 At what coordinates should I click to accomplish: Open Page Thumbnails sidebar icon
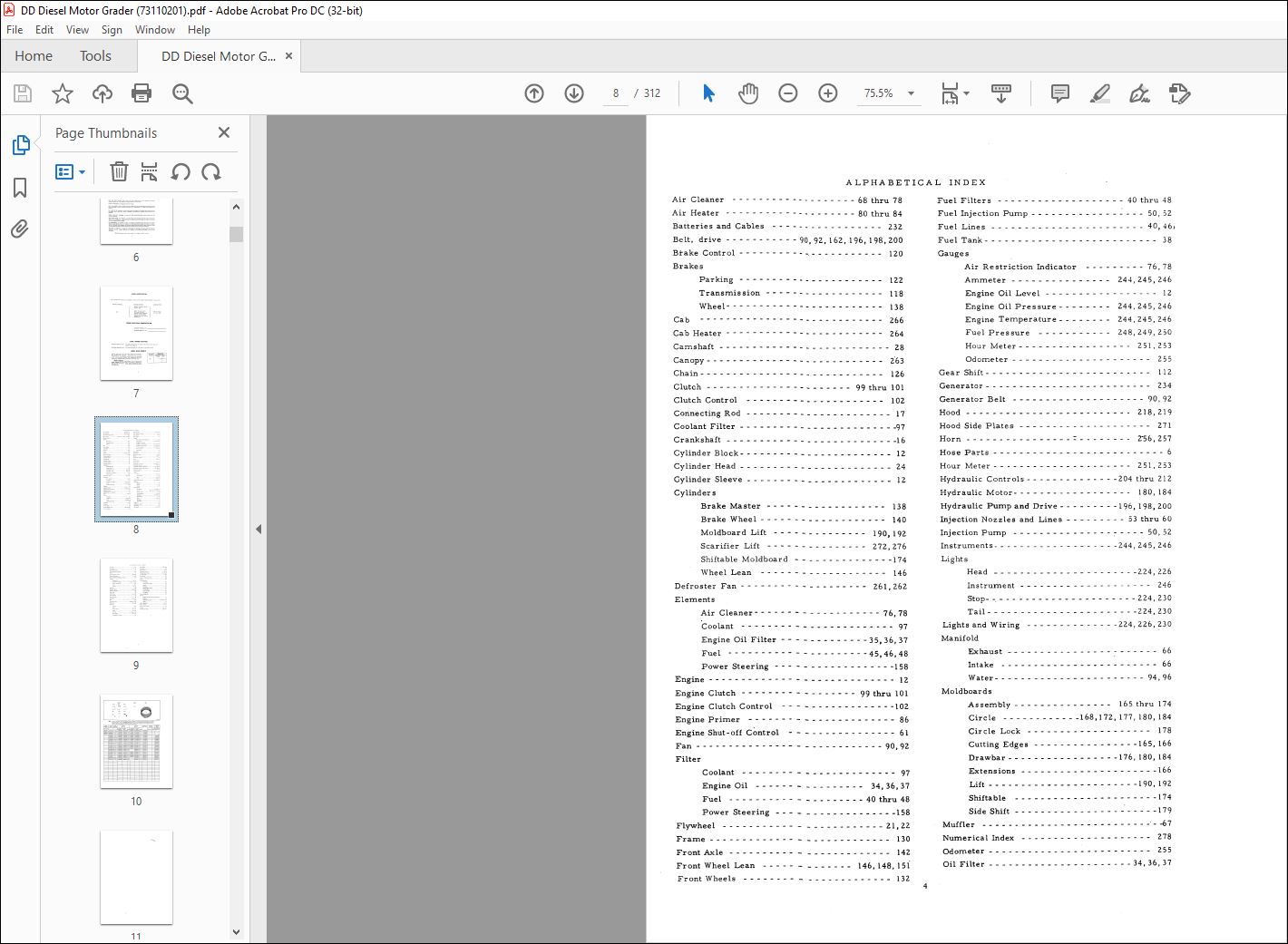(20, 145)
